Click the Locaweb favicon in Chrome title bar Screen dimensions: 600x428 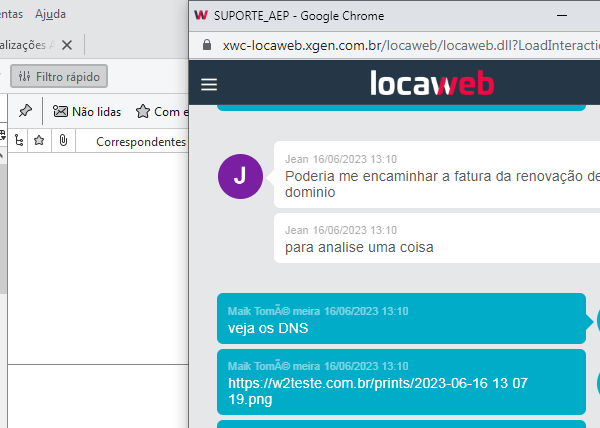(x=201, y=15)
